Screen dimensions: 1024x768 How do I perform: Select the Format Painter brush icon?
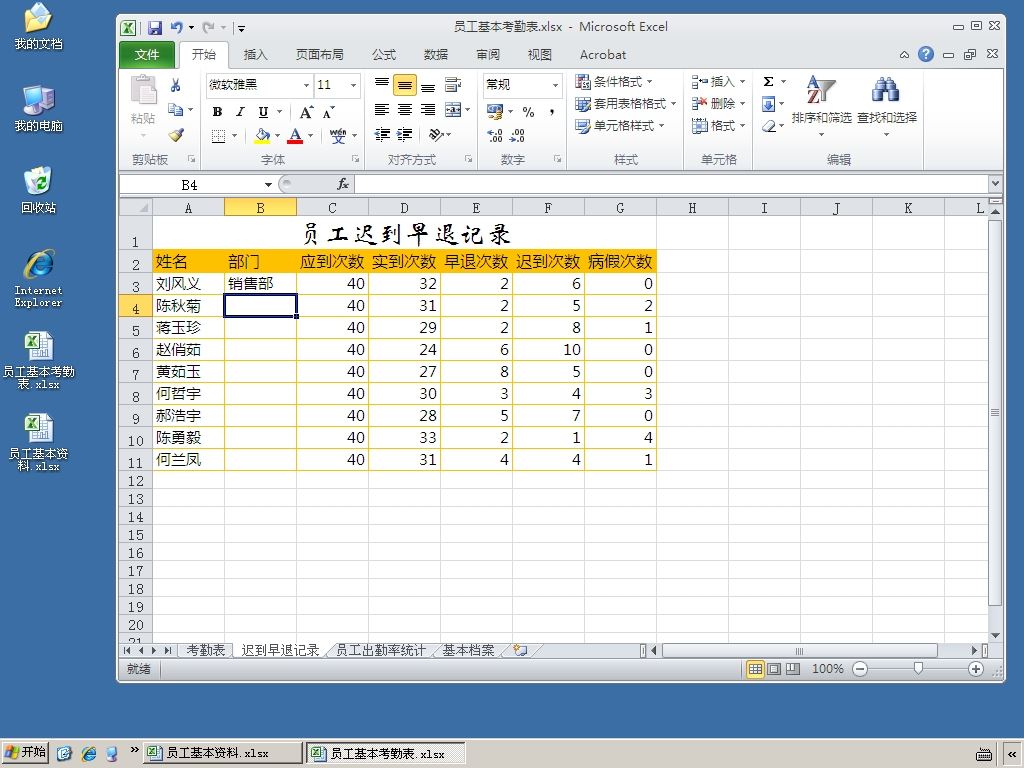click(176, 135)
